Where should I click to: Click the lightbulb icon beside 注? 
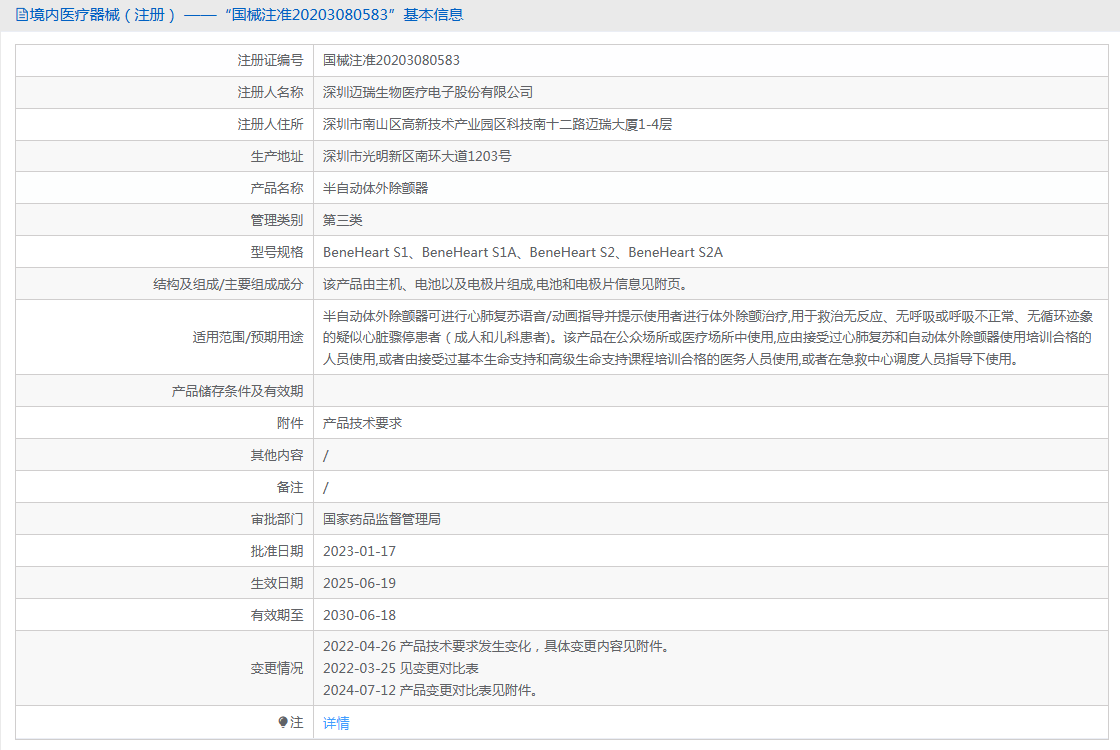coord(283,722)
